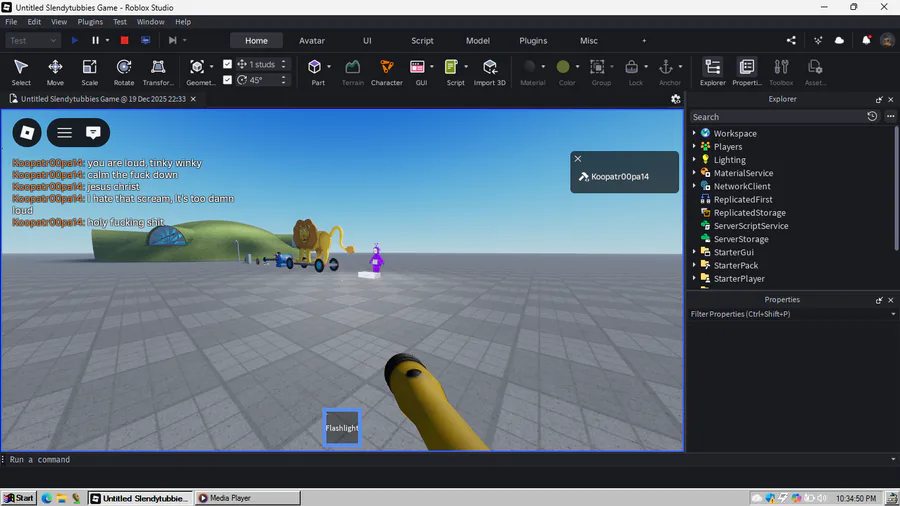Click the share icon
Screen dimensions: 900x506
pos(791,40)
